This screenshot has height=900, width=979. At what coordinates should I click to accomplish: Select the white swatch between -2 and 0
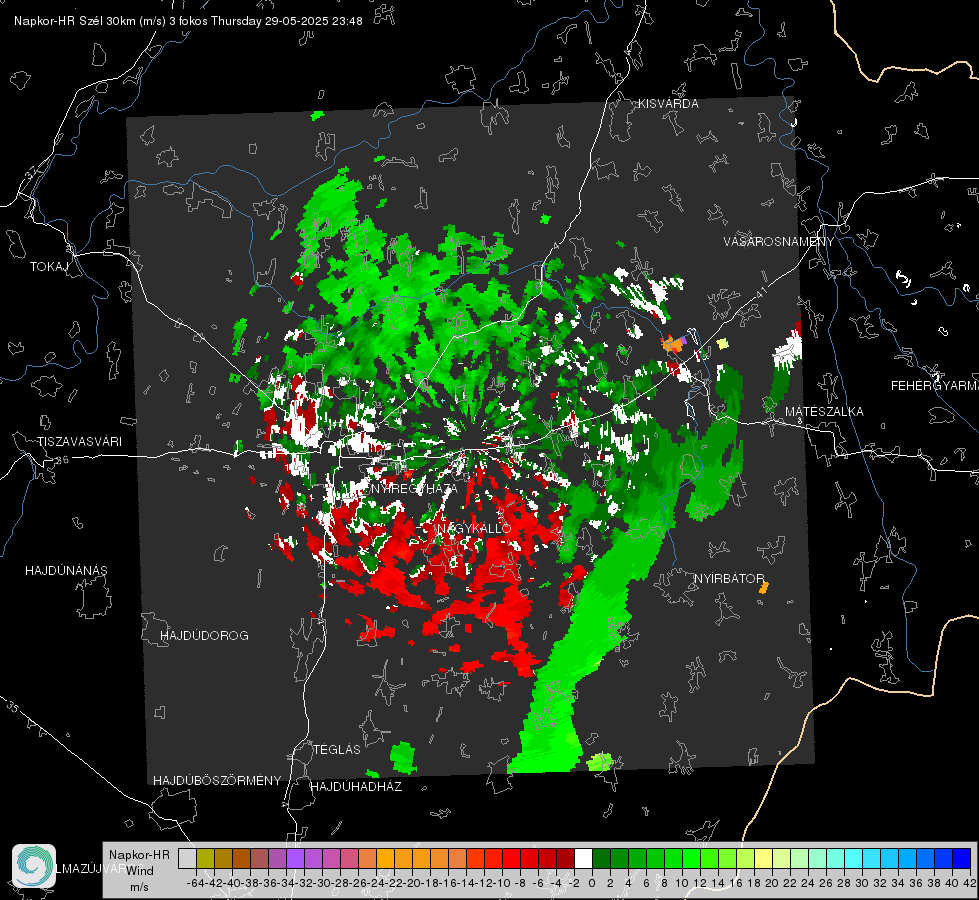pos(583,858)
